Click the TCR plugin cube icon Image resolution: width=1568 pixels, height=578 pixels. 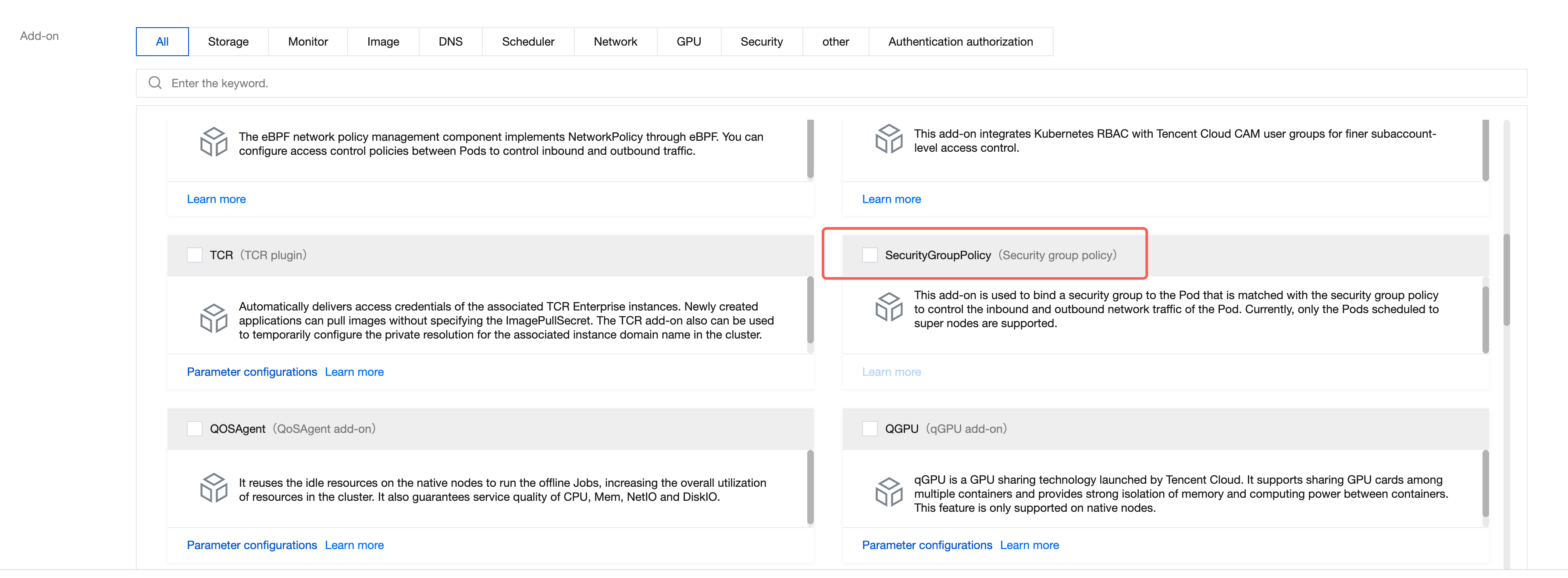214,319
